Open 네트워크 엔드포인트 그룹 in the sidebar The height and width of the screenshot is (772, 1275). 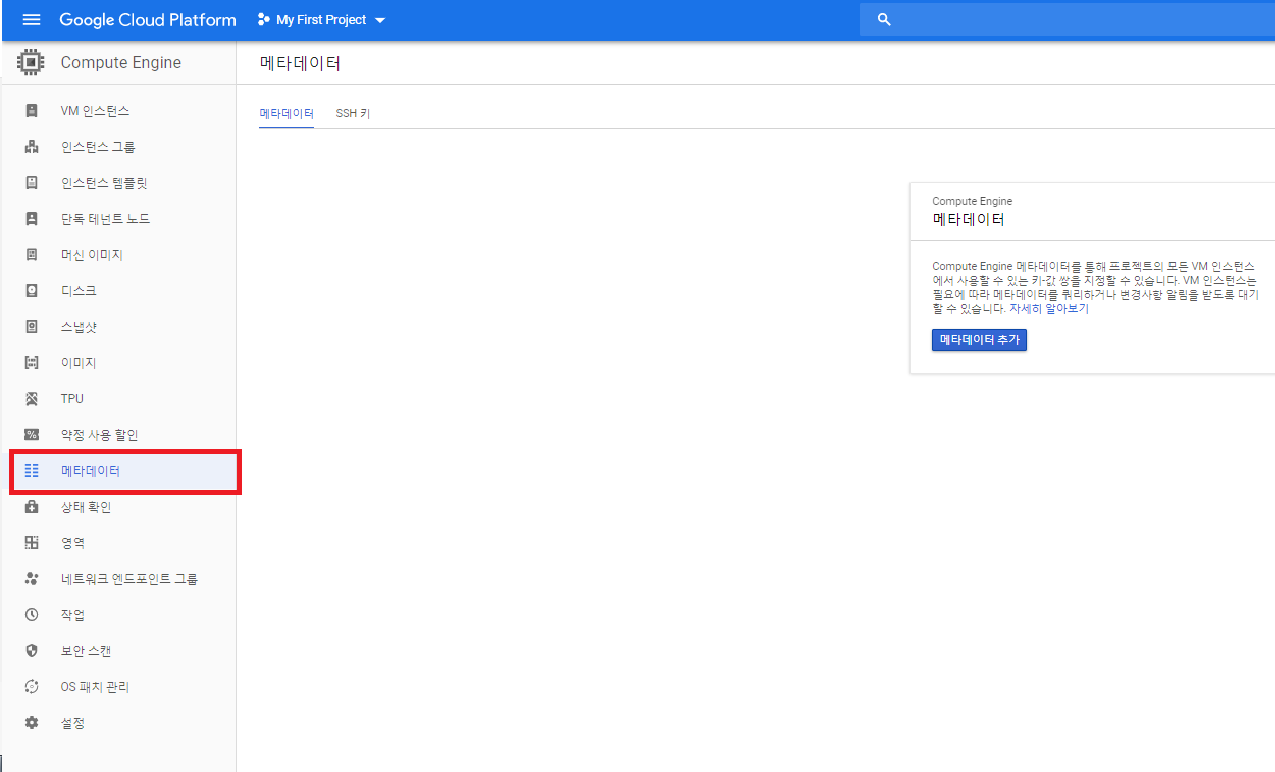pos(129,579)
